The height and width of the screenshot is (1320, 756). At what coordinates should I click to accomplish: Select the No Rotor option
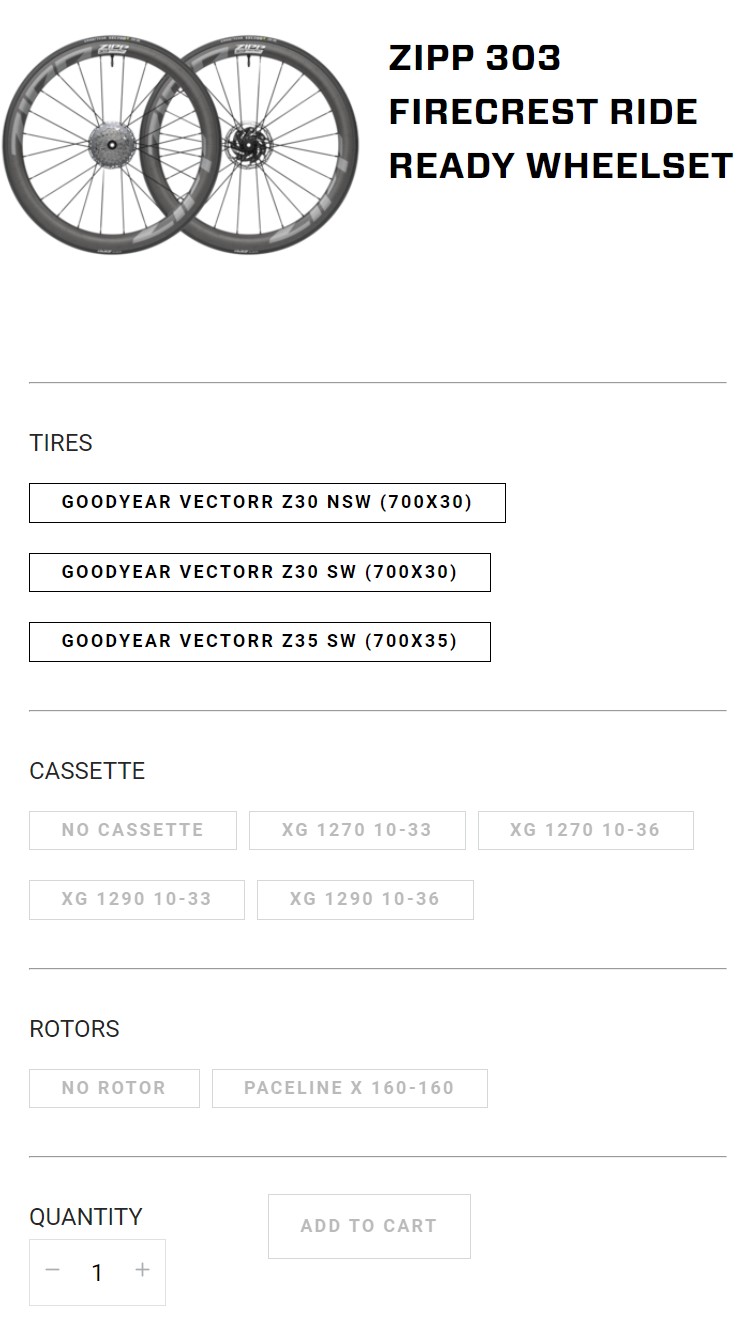tap(114, 1088)
